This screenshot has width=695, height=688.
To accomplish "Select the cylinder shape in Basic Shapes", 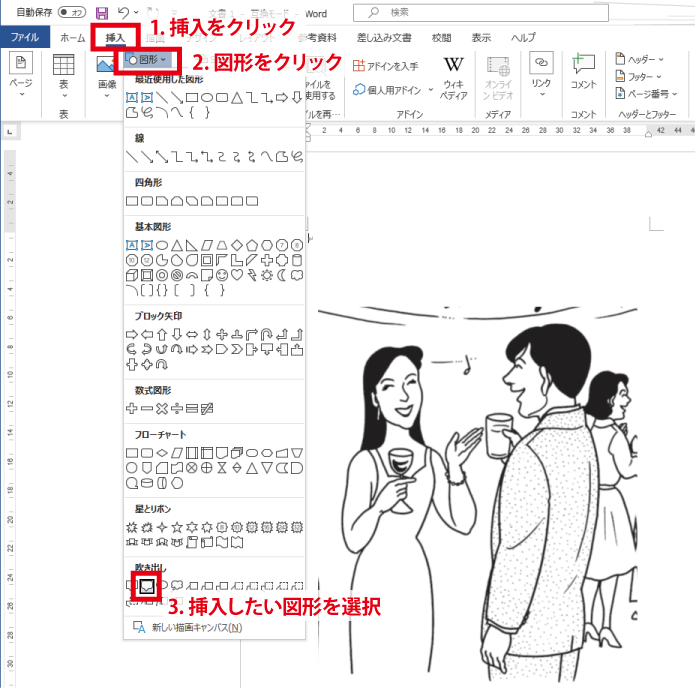I will 297,260.
